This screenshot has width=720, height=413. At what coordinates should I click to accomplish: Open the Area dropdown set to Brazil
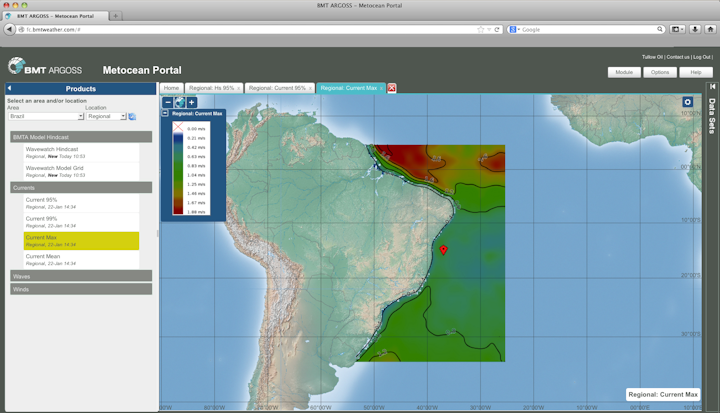click(x=46, y=117)
